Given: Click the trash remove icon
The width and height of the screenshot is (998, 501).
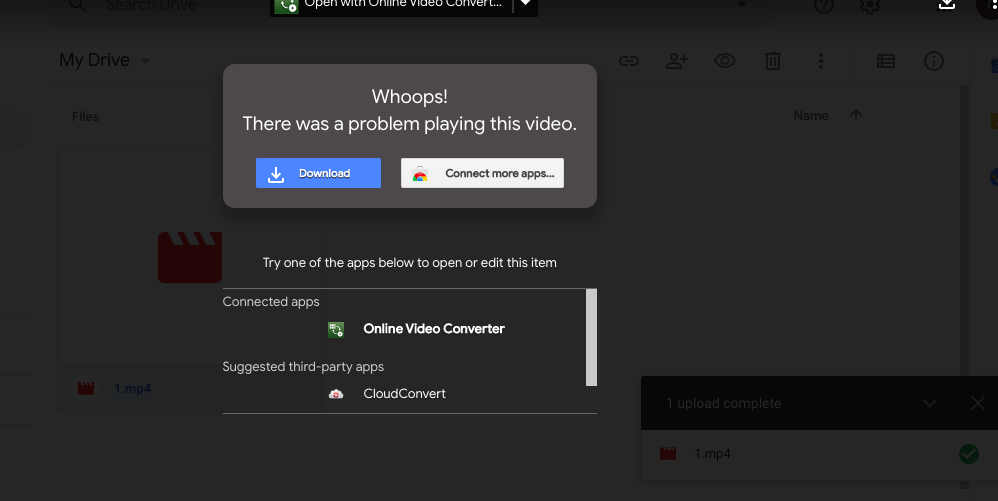Looking at the screenshot, I should point(773,61).
